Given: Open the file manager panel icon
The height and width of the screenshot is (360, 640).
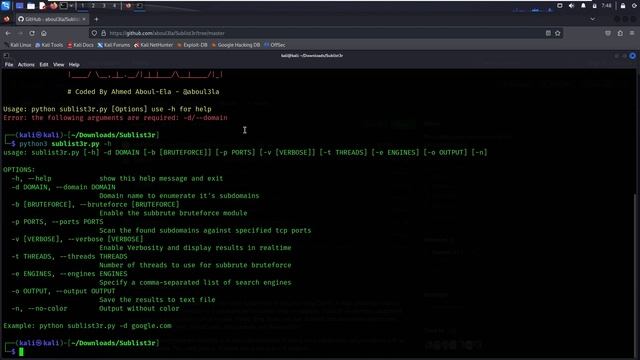Looking at the screenshot, I should click(31, 6).
